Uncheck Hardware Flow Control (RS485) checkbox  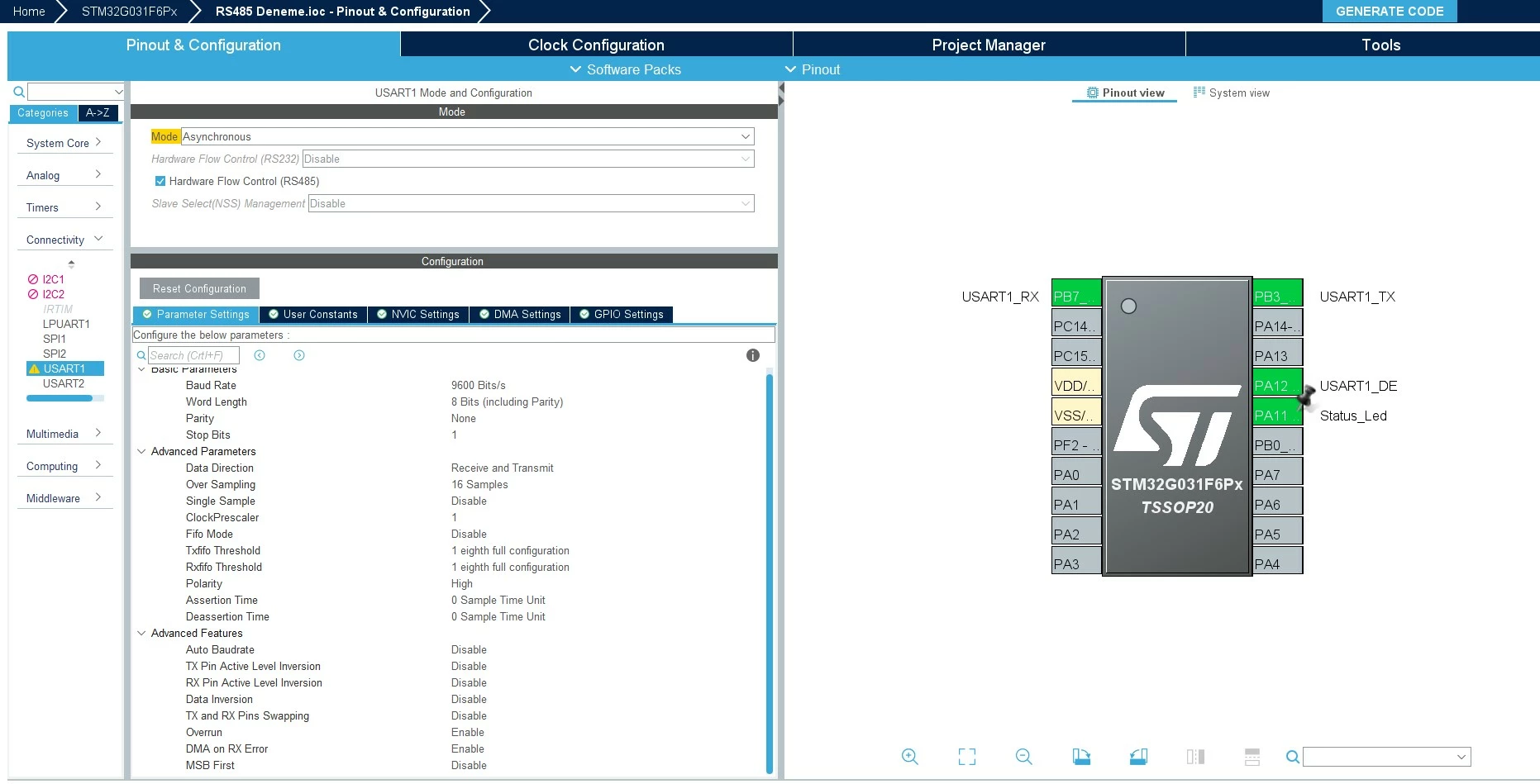click(x=160, y=181)
